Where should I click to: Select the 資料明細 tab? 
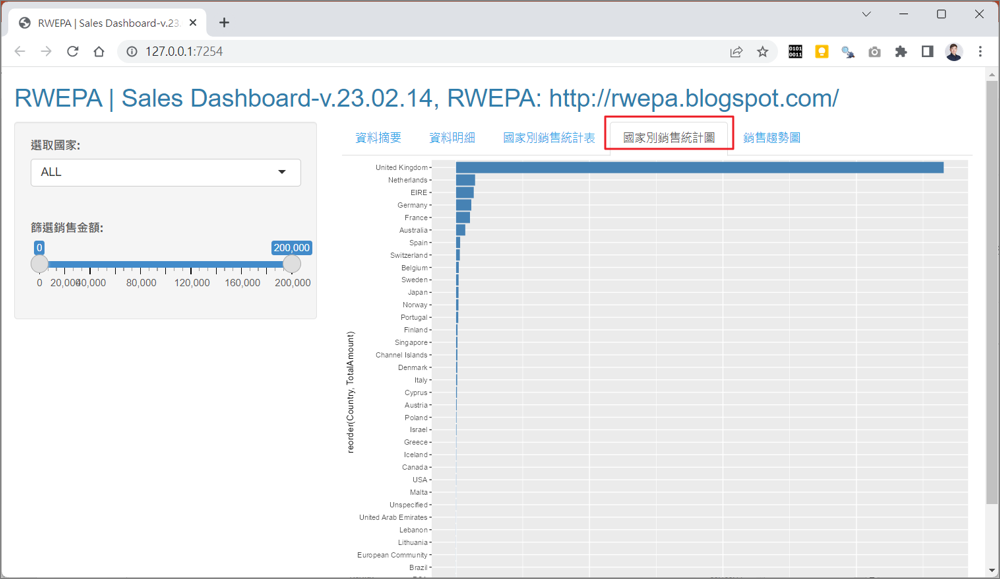[x=452, y=138]
